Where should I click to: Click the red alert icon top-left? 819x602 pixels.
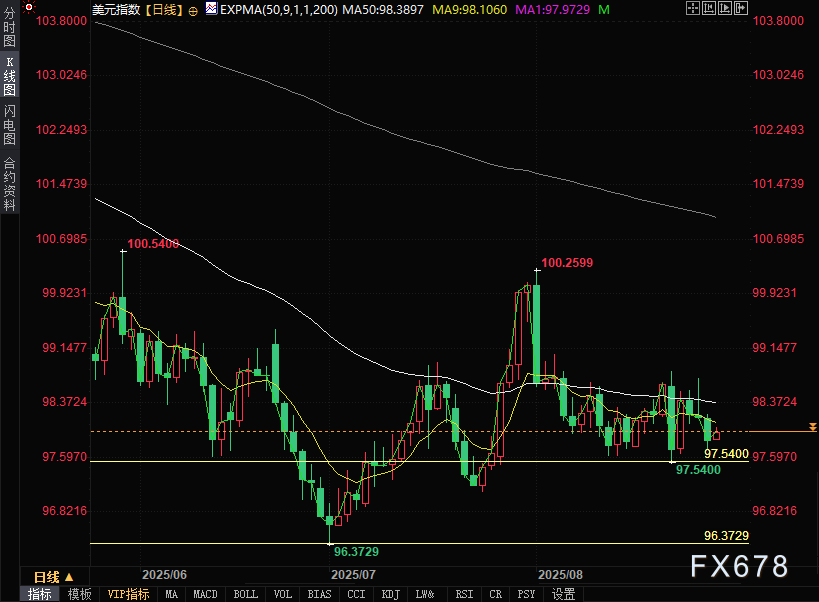29,7
